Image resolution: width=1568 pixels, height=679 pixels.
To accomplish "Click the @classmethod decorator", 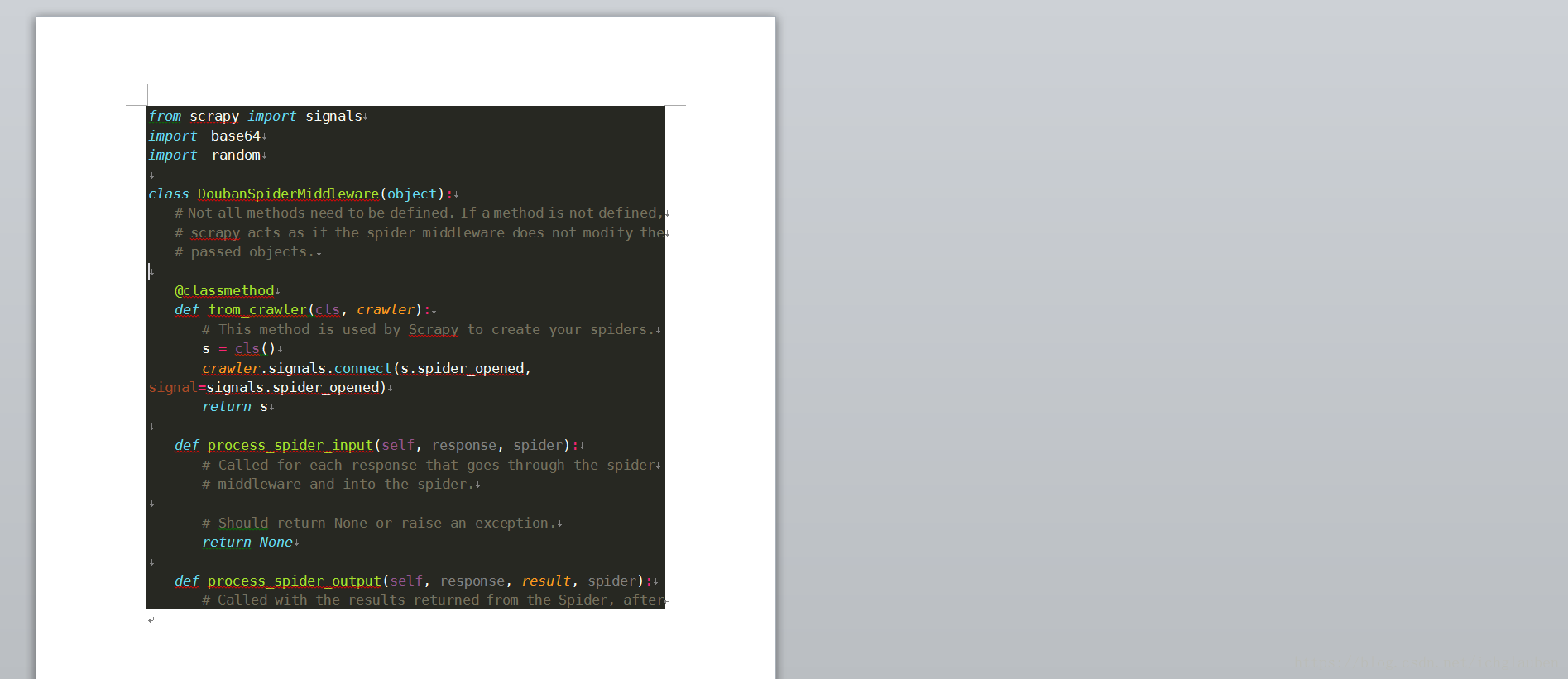I will pyautogui.click(x=224, y=291).
